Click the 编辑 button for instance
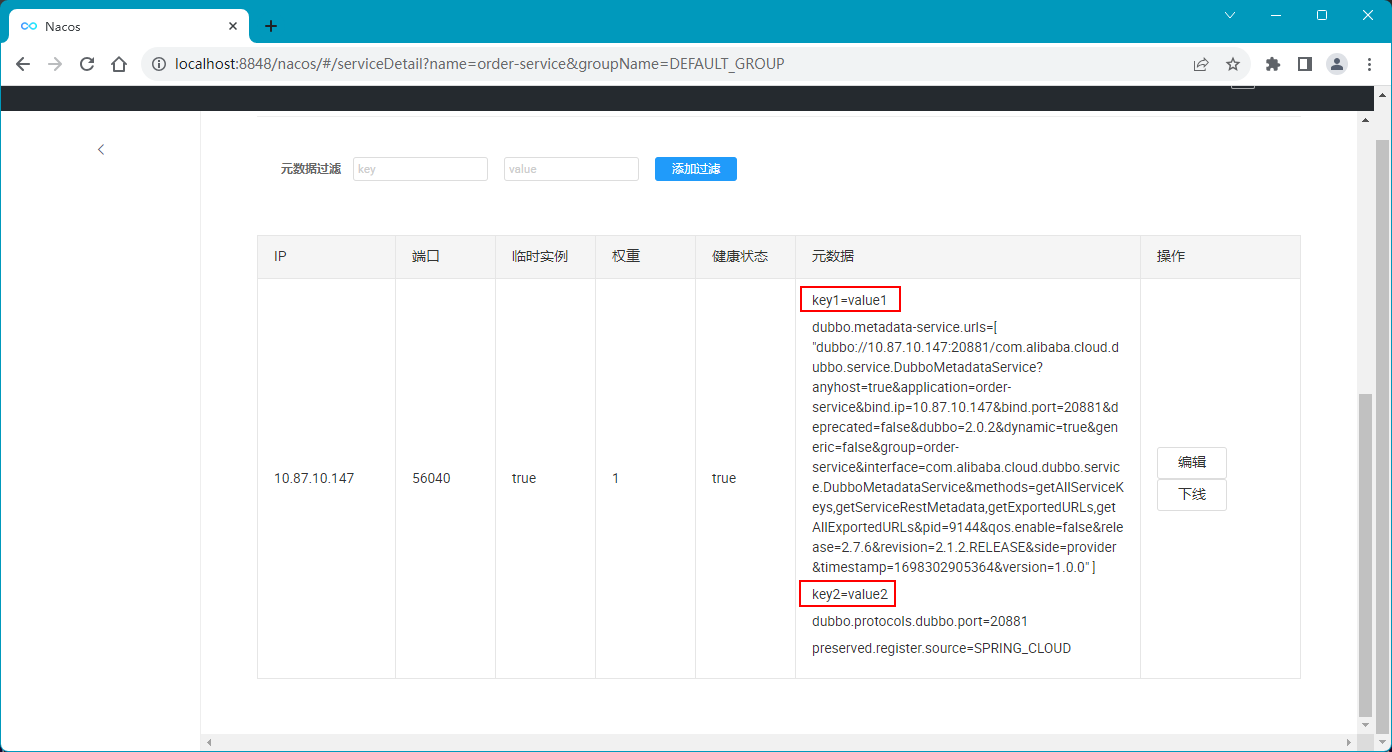 1192,463
